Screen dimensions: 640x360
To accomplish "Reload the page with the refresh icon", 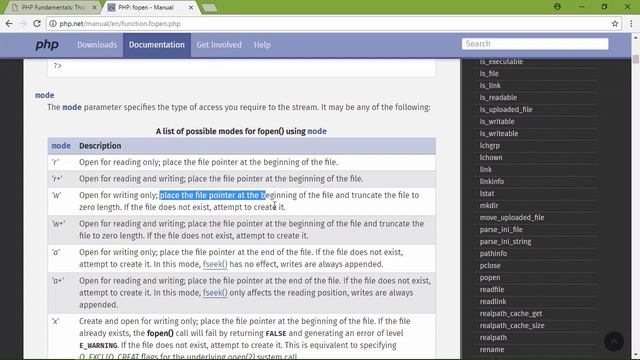I will point(37,24).
